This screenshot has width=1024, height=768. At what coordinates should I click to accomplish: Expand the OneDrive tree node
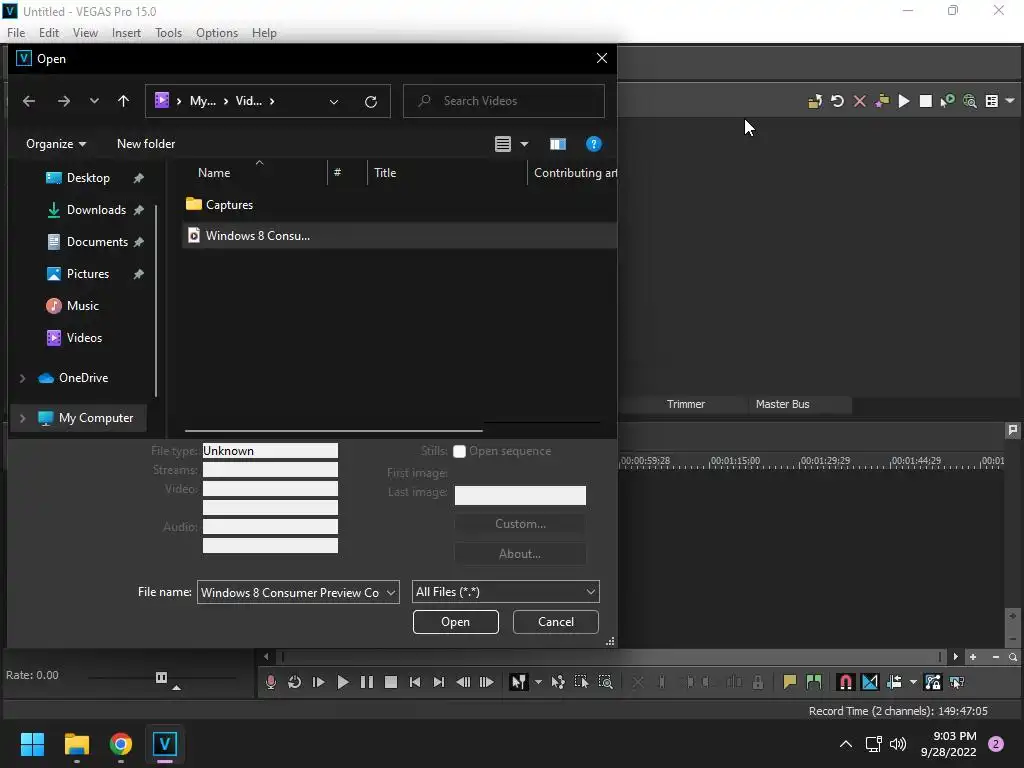tap(22, 378)
